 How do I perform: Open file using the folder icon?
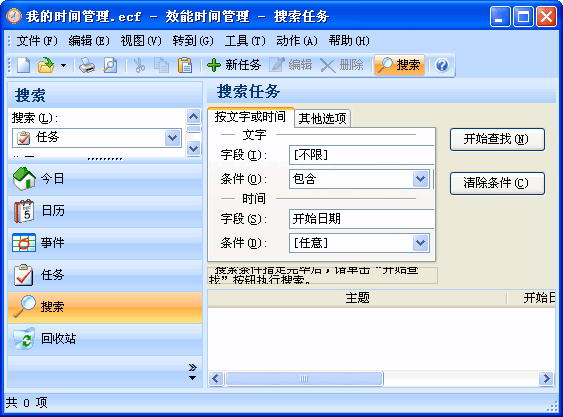tap(46, 65)
